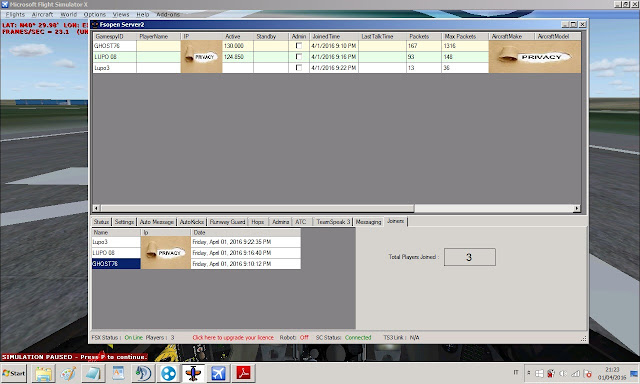Click Active frequency 124.850 cell
Screen dimensions: 640x384
pos(238,57)
